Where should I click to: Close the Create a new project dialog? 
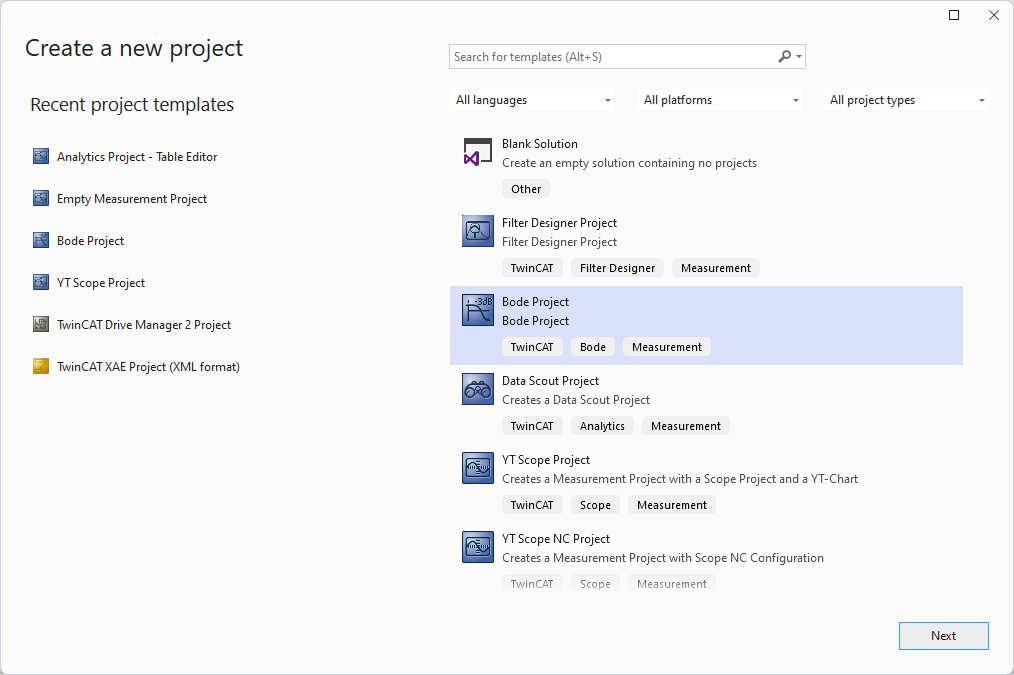pos(994,15)
